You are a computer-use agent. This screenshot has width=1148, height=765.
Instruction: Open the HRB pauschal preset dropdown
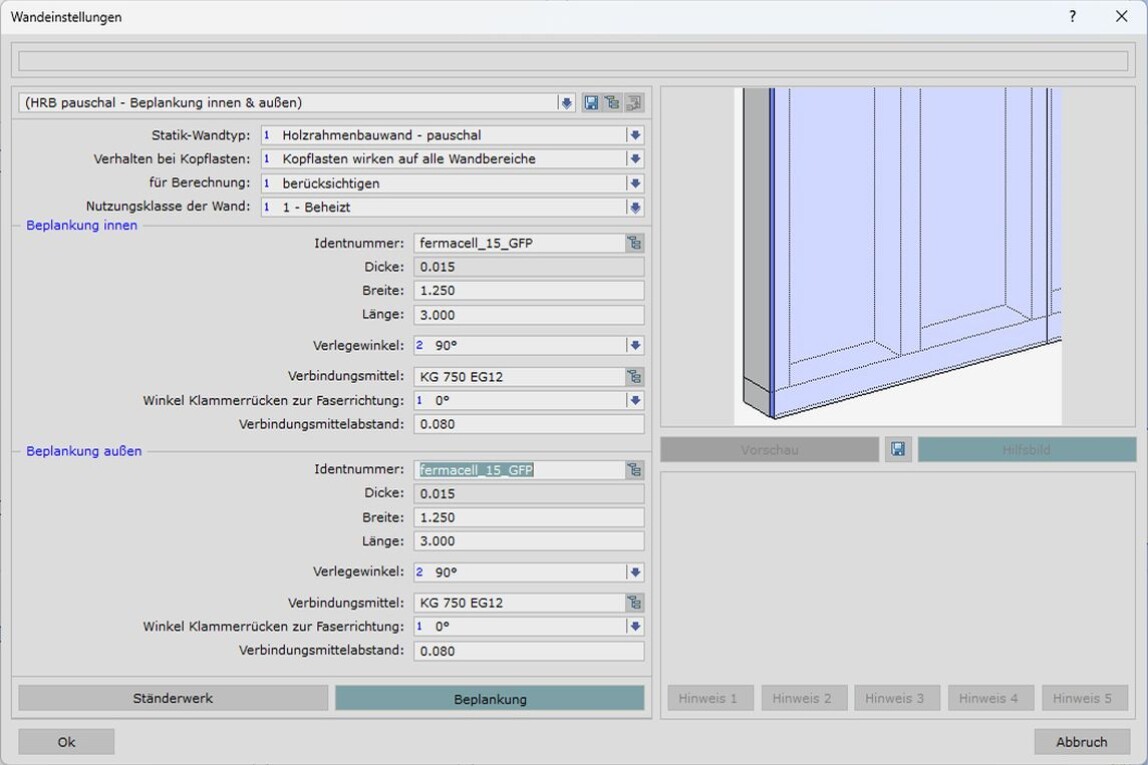[566, 103]
